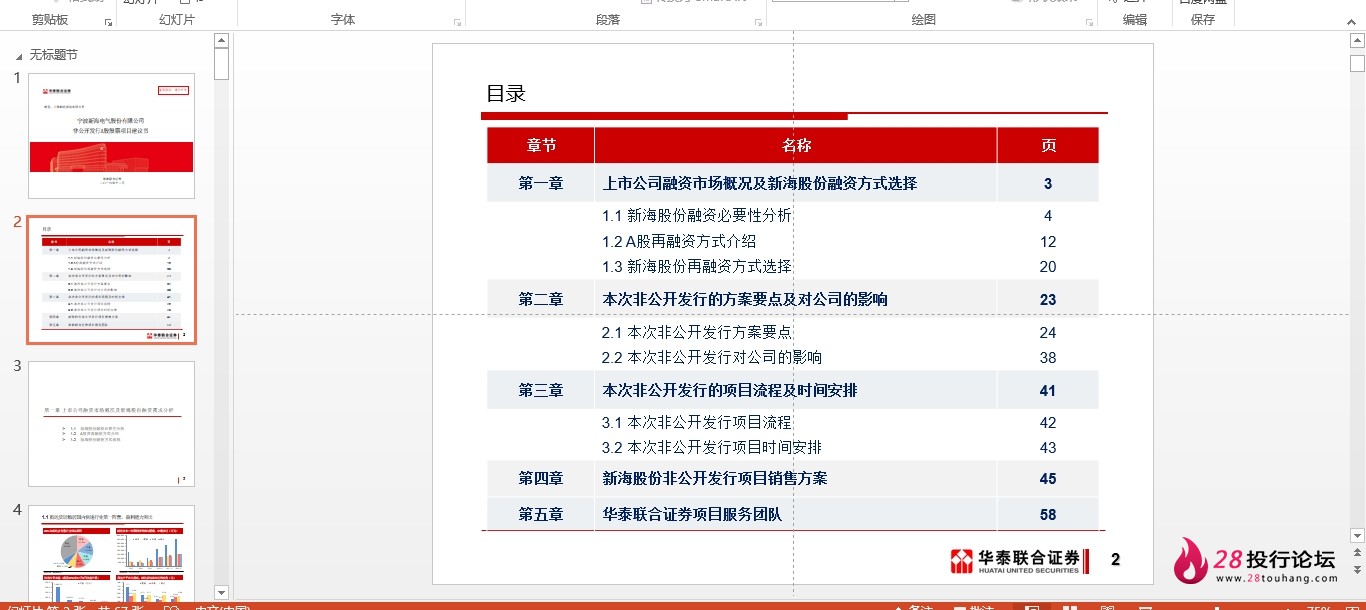1366x610 pixels.
Task: Click page number 12 in the table
Action: pyautogui.click(x=1048, y=242)
